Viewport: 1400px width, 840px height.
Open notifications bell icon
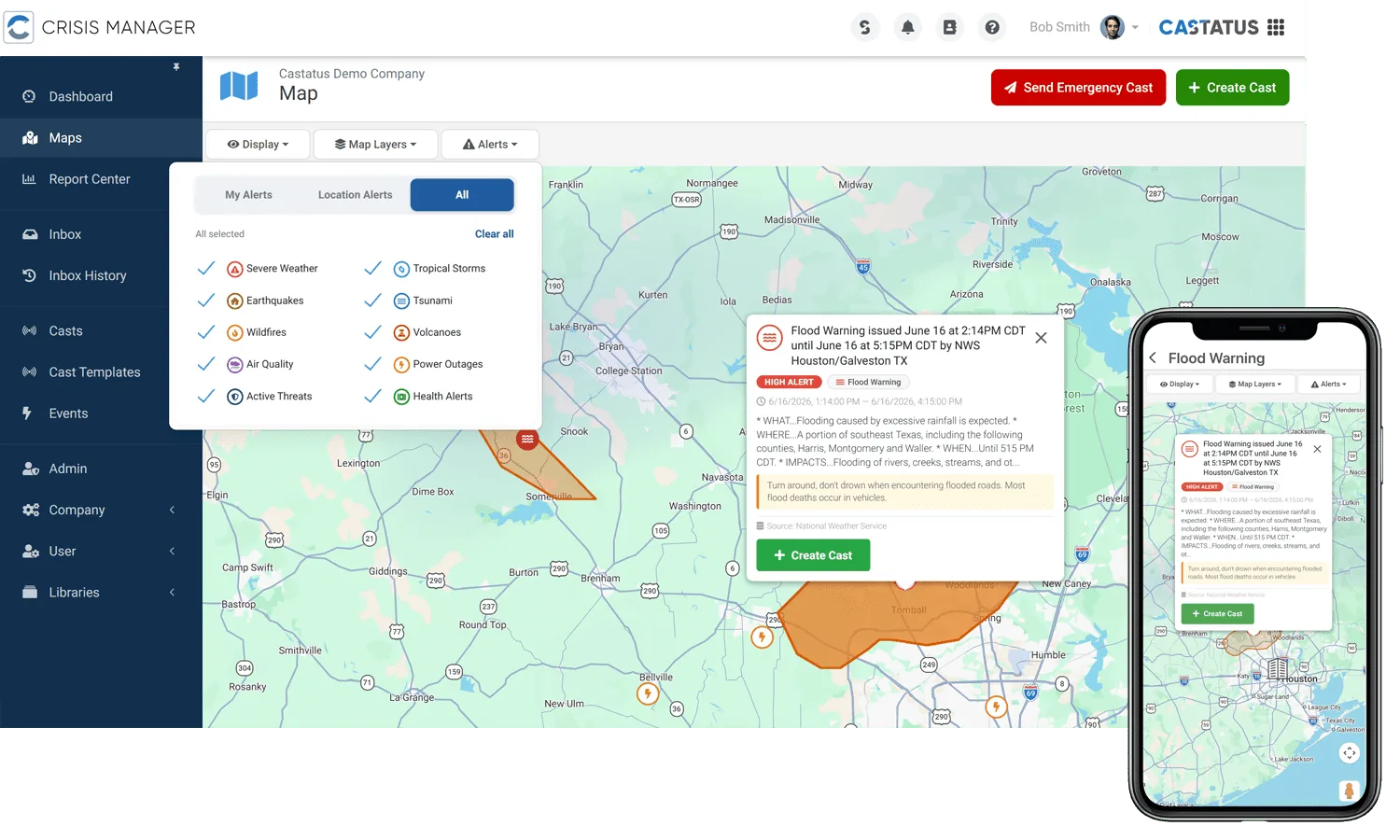point(907,27)
